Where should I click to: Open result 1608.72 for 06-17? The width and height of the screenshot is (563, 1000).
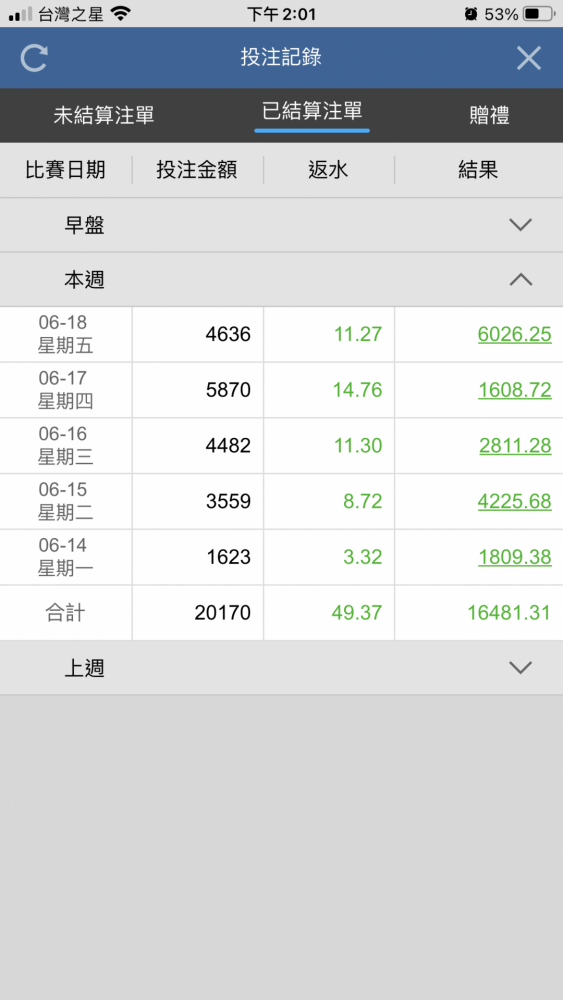515,390
